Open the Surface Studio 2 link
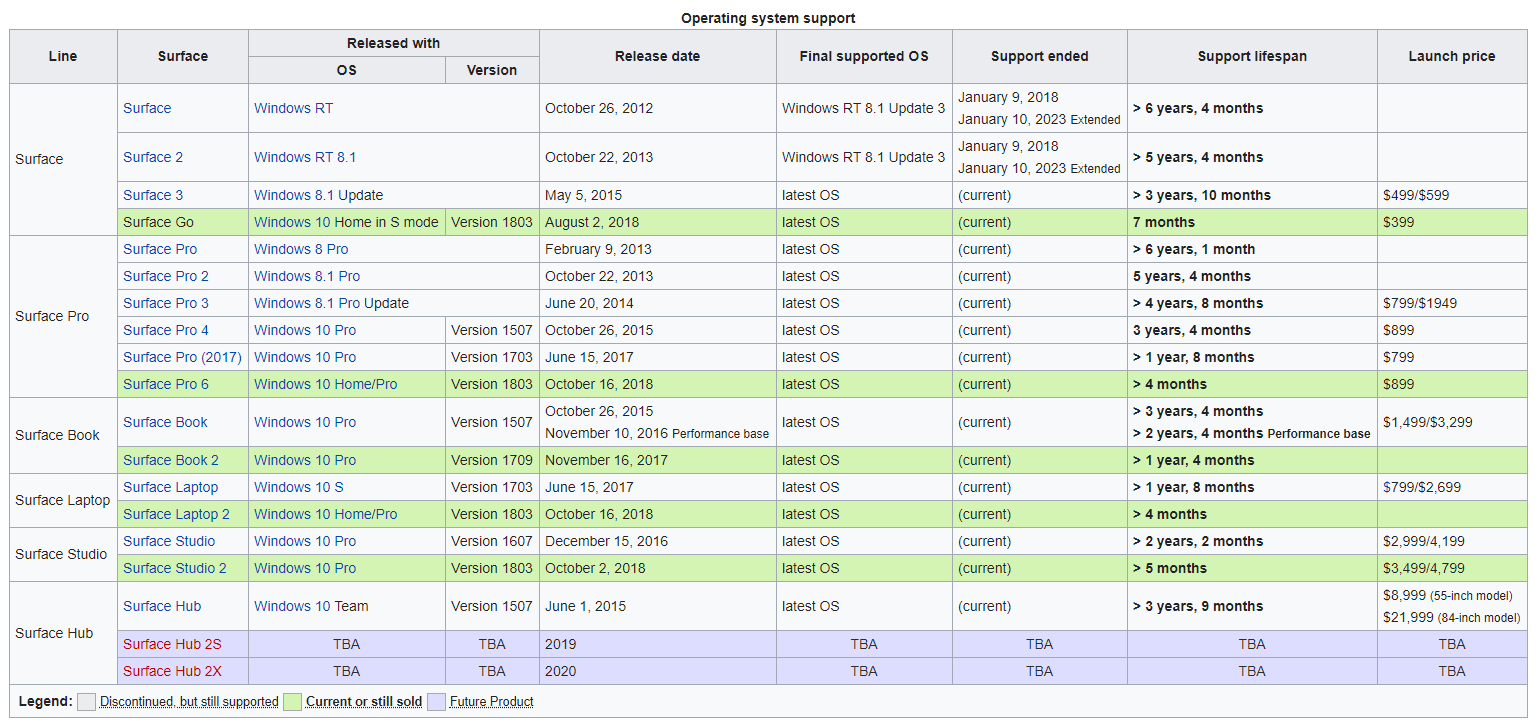 173,568
